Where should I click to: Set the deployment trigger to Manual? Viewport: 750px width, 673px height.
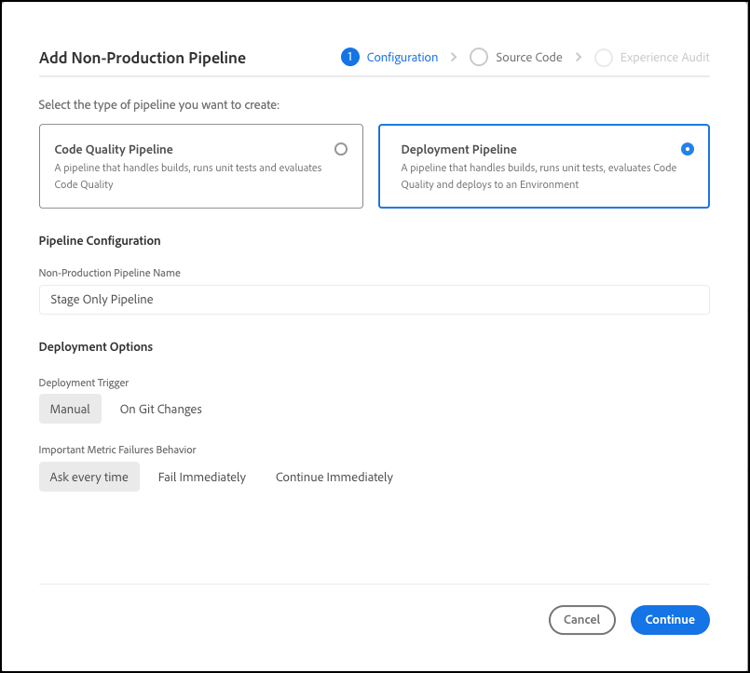tap(70, 409)
